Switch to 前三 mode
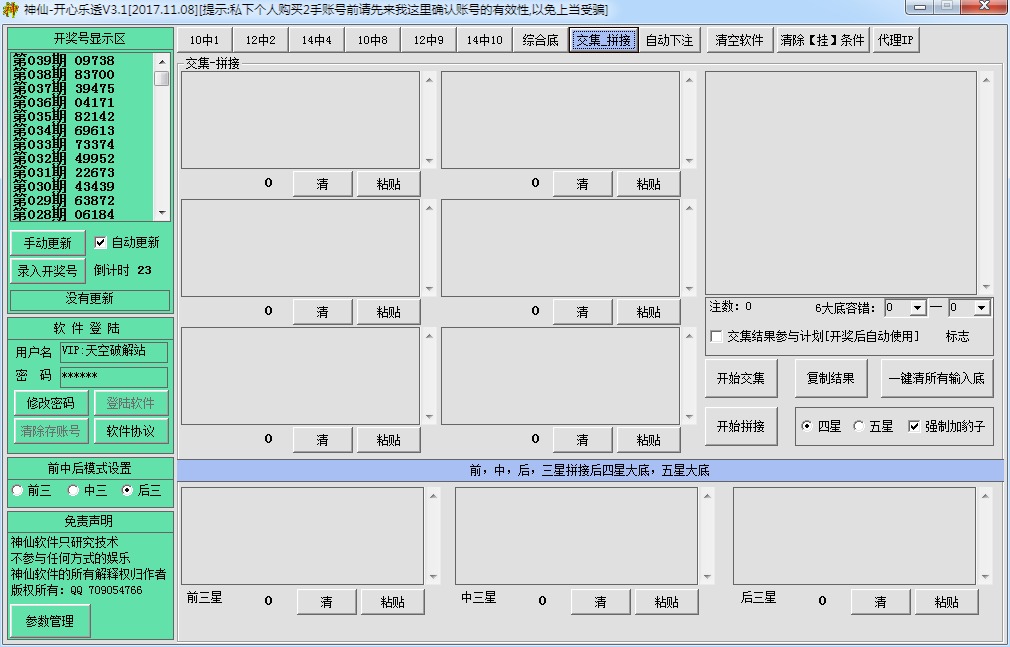The height and width of the screenshot is (647, 1010). click(16, 490)
